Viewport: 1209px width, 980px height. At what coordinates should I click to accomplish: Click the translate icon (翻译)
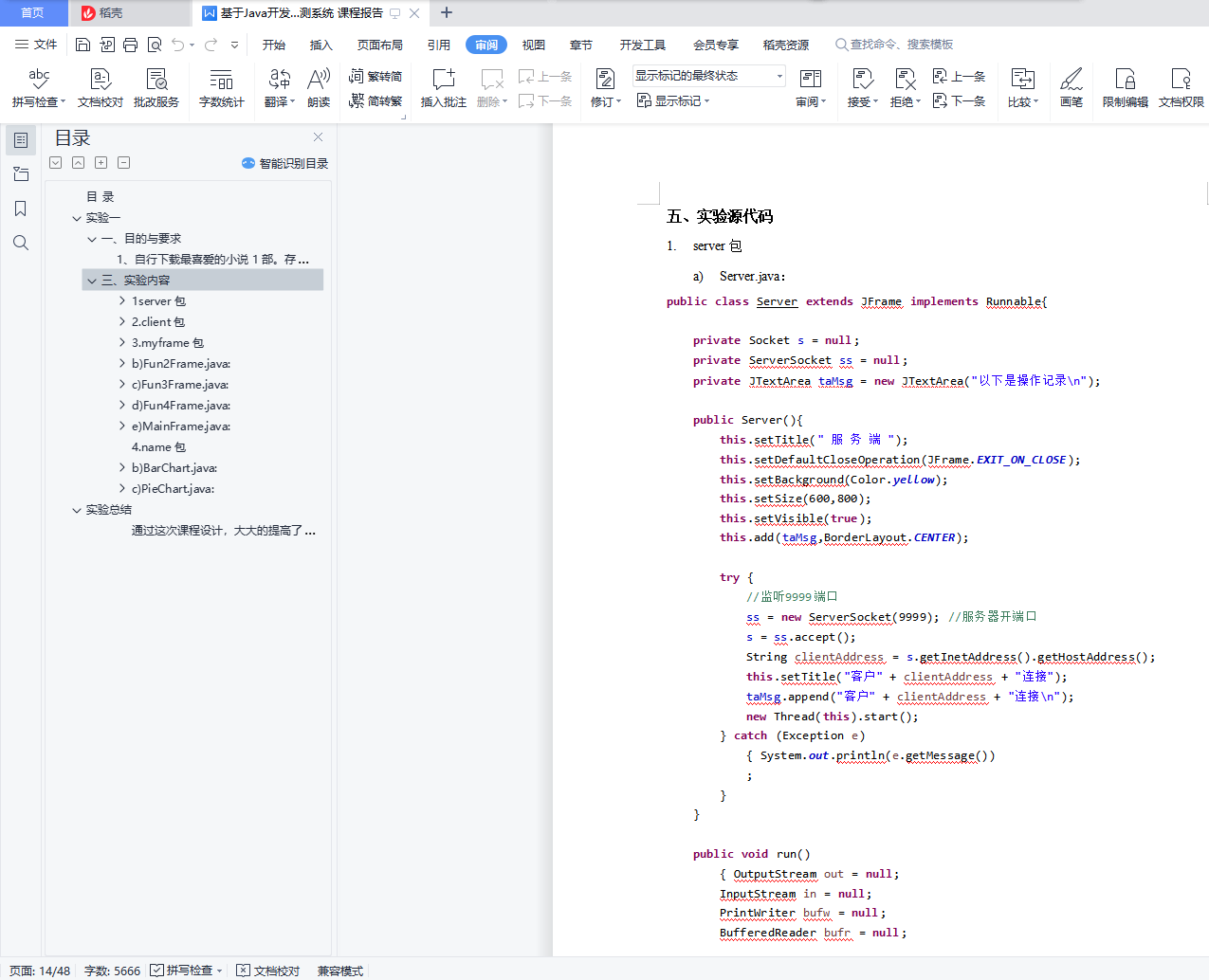279,87
